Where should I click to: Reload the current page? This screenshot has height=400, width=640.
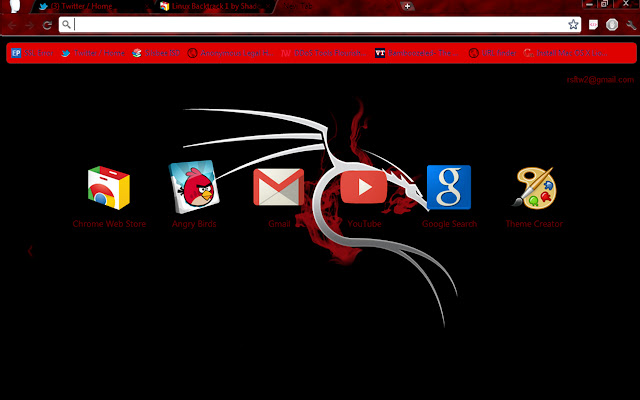pyautogui.click(x=47, y=25)
